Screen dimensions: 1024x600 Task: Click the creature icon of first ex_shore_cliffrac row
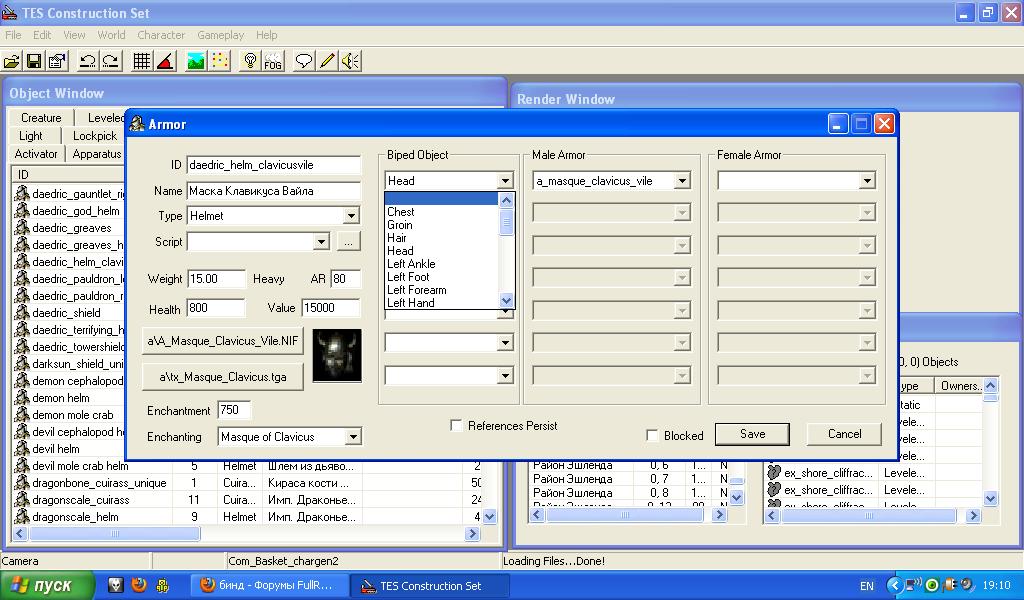(x=775, y=472)
